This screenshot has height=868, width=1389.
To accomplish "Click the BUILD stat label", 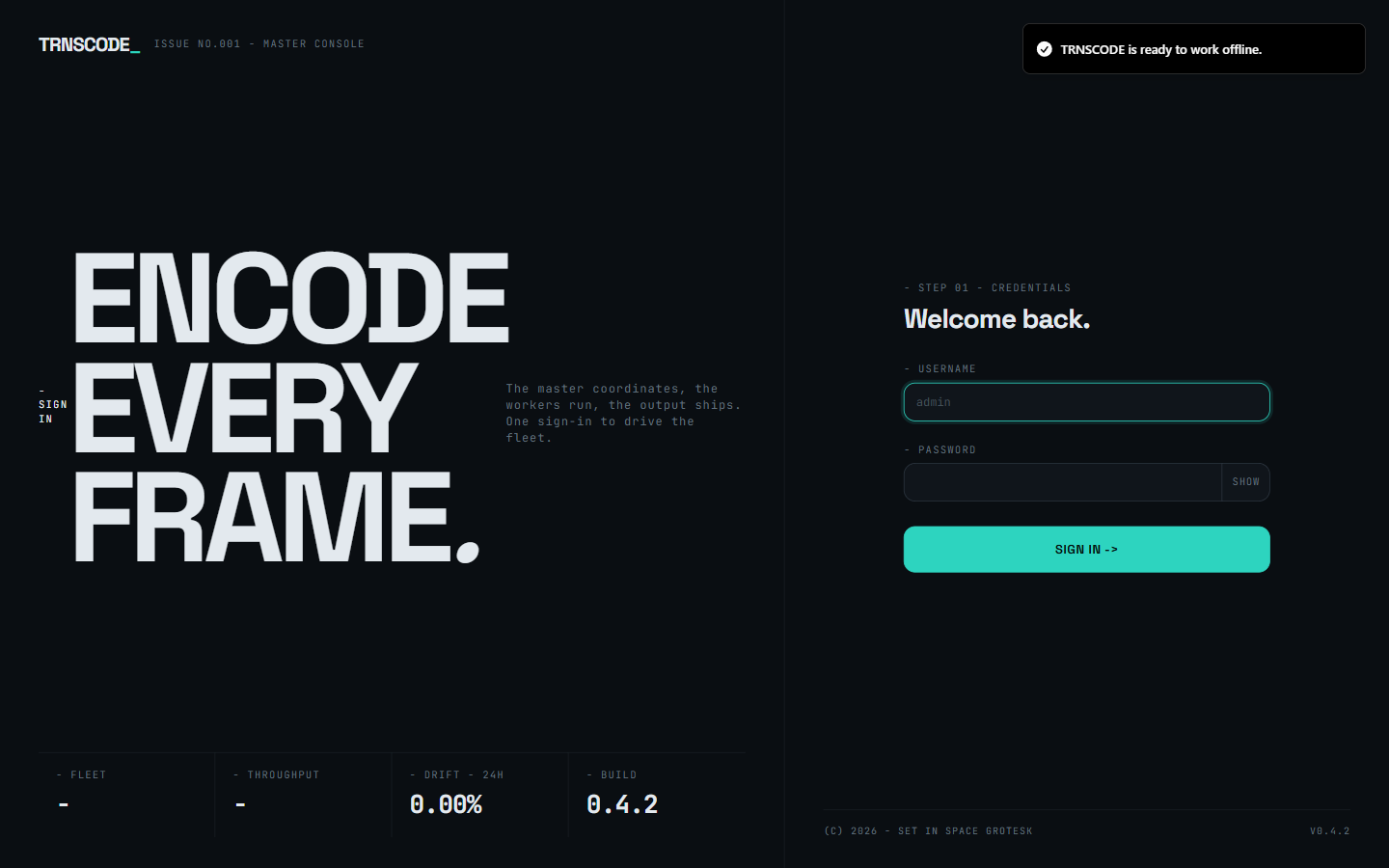I will click(613, 775).
